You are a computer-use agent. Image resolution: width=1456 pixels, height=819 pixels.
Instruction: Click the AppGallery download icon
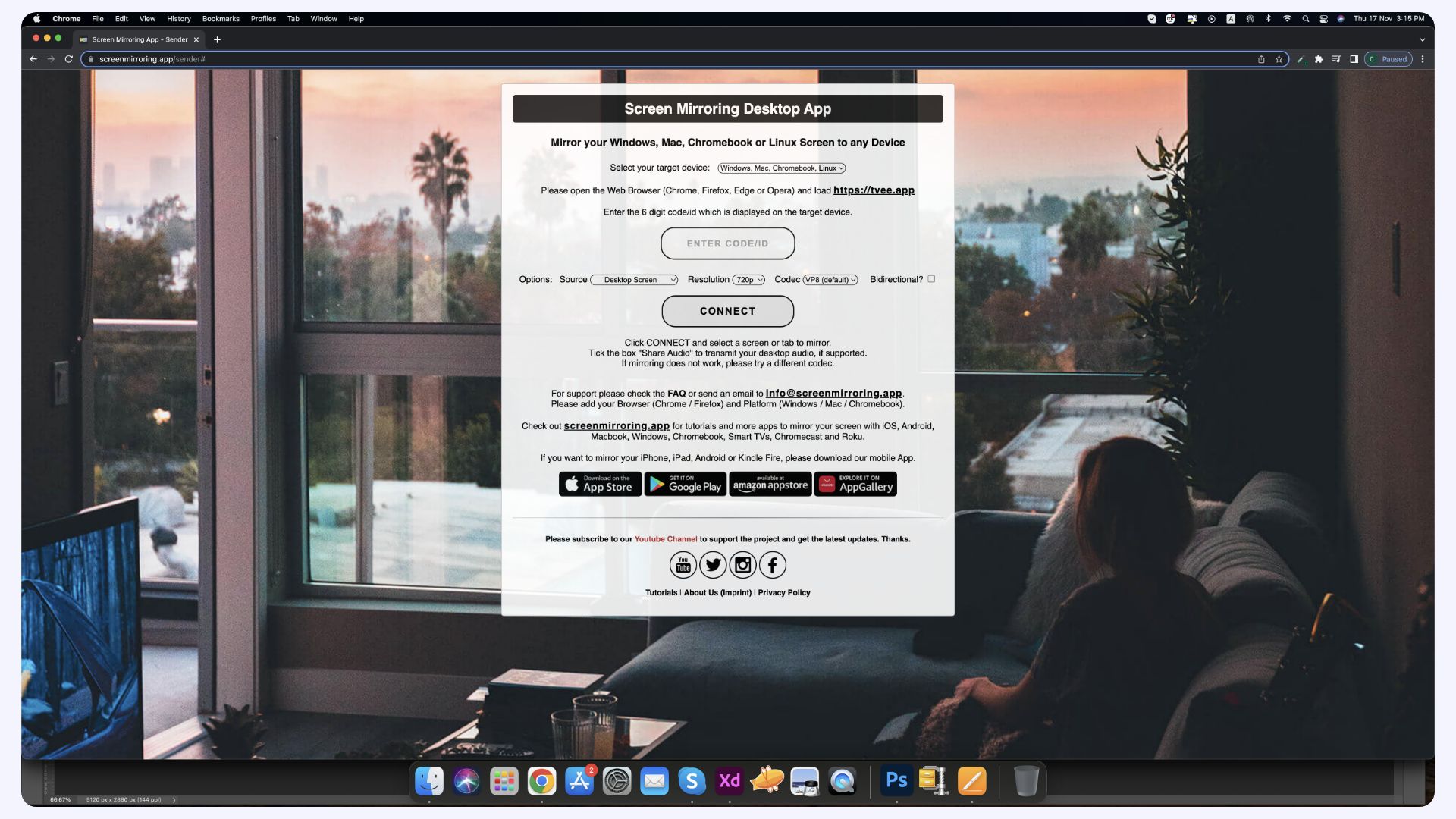click(856, 484)
